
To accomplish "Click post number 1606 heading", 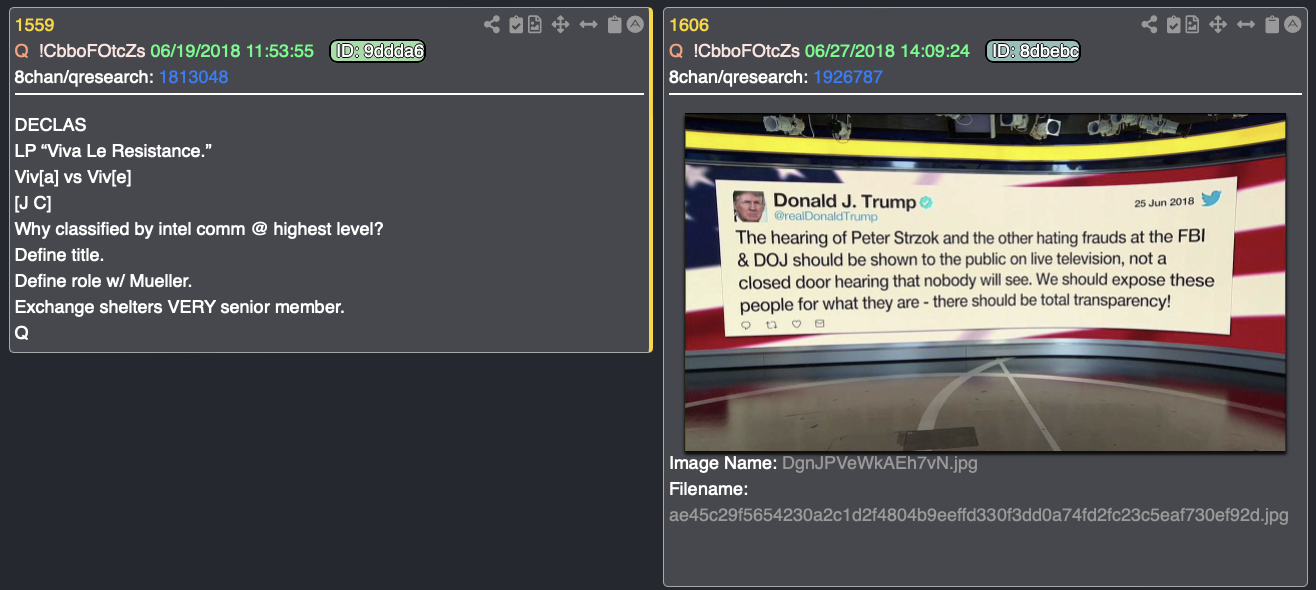I will point(689,25).
